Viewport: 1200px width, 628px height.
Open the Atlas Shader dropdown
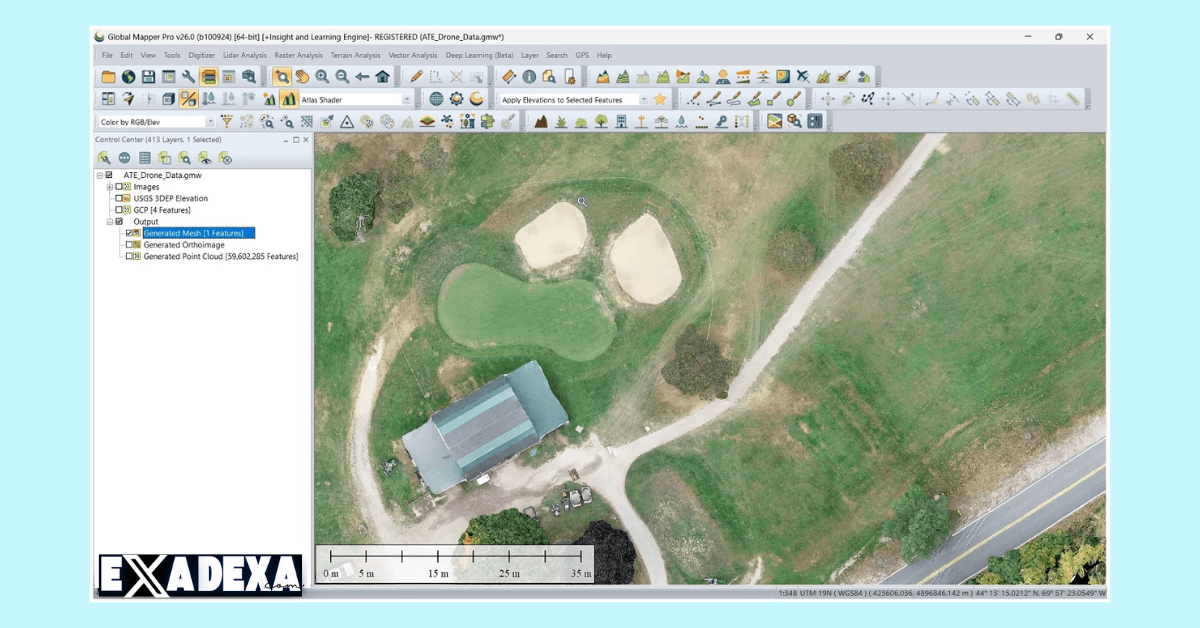[x=405, y=99]
